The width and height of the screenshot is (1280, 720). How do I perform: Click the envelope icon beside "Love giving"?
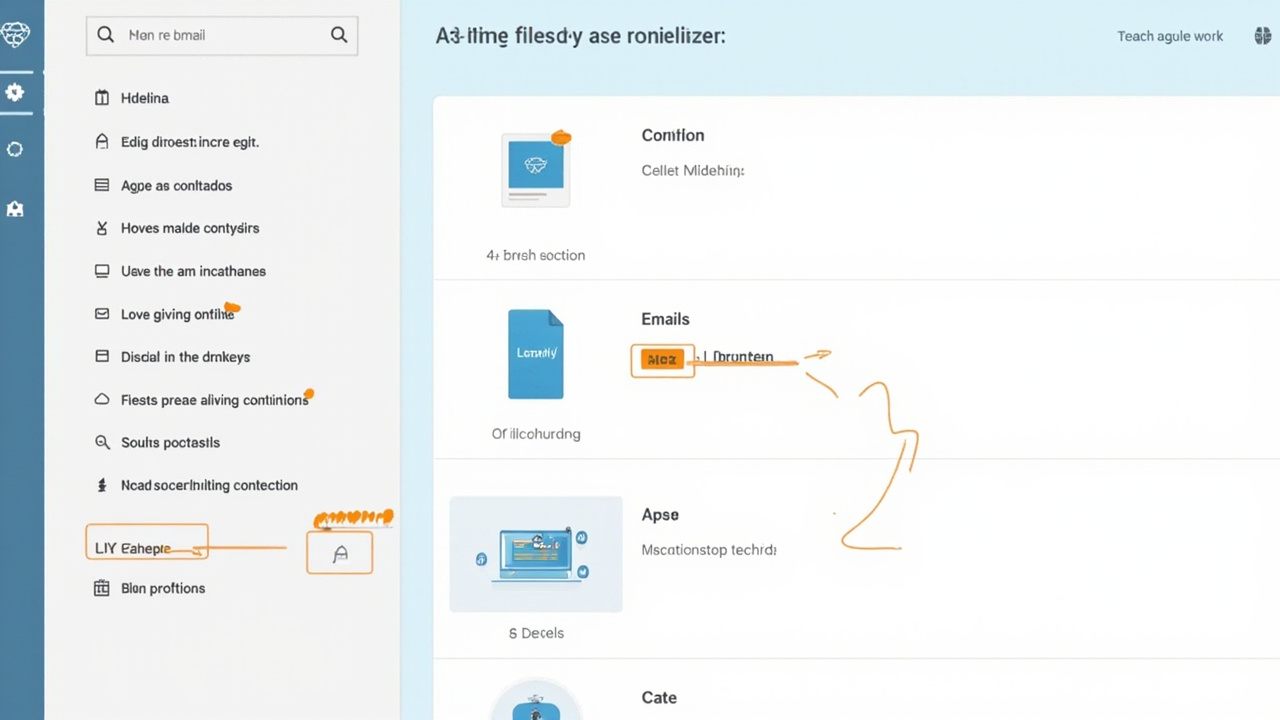pos(101,314)
